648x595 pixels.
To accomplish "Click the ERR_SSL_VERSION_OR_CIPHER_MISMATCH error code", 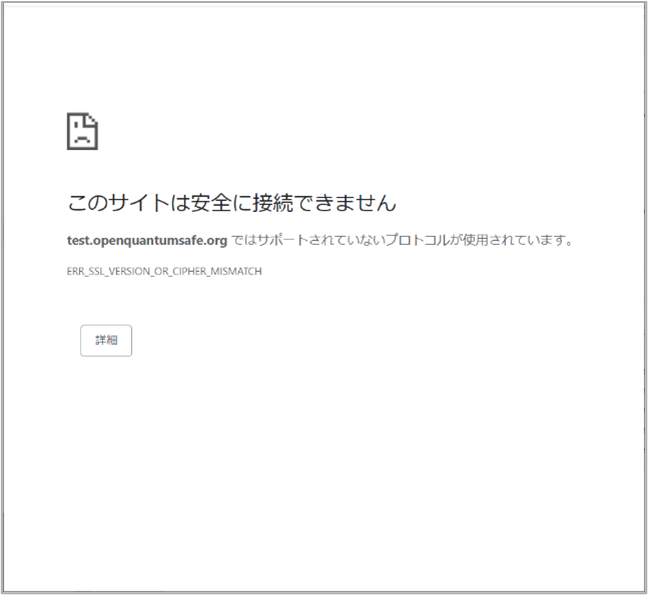I will (x=164, y=271).
